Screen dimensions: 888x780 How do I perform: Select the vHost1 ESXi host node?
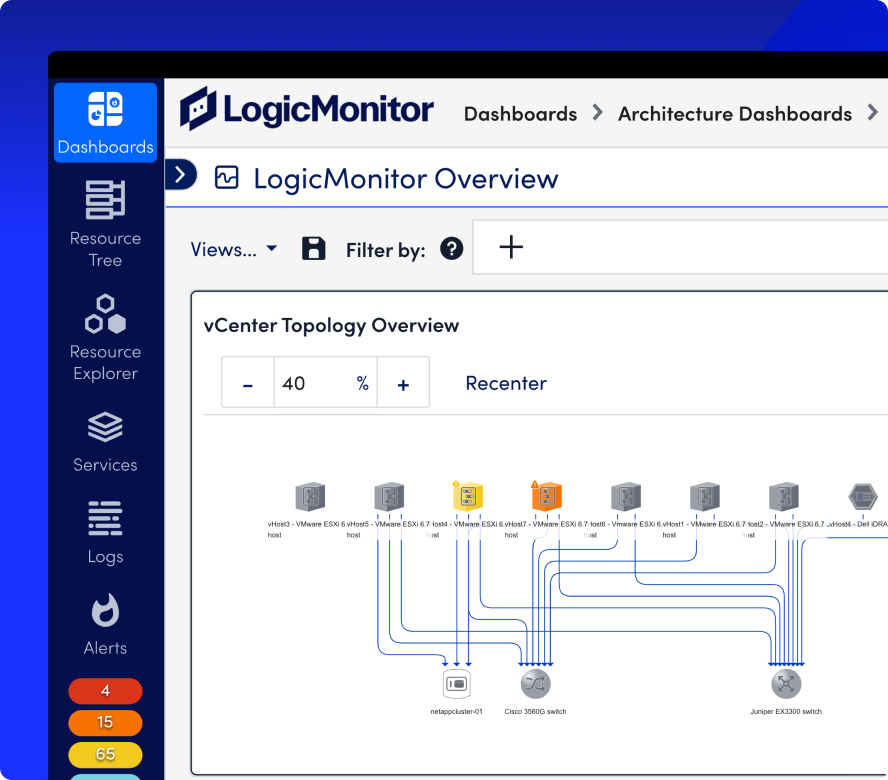click(705, 496)
